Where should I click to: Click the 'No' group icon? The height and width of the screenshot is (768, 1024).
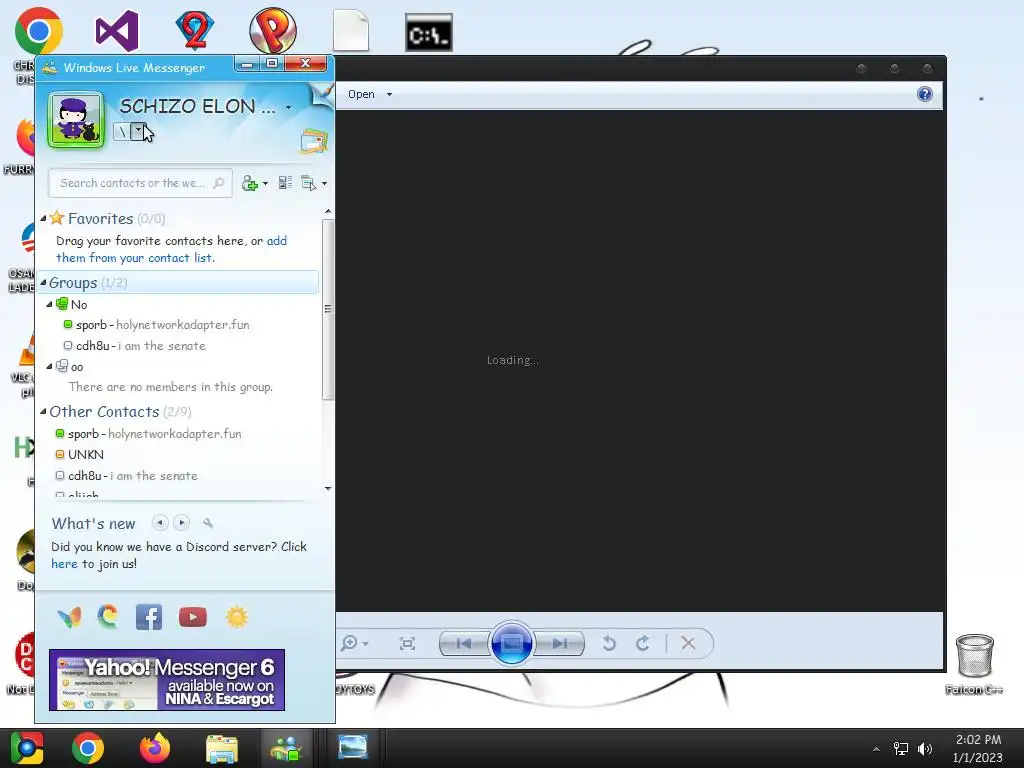click(62, 304)
